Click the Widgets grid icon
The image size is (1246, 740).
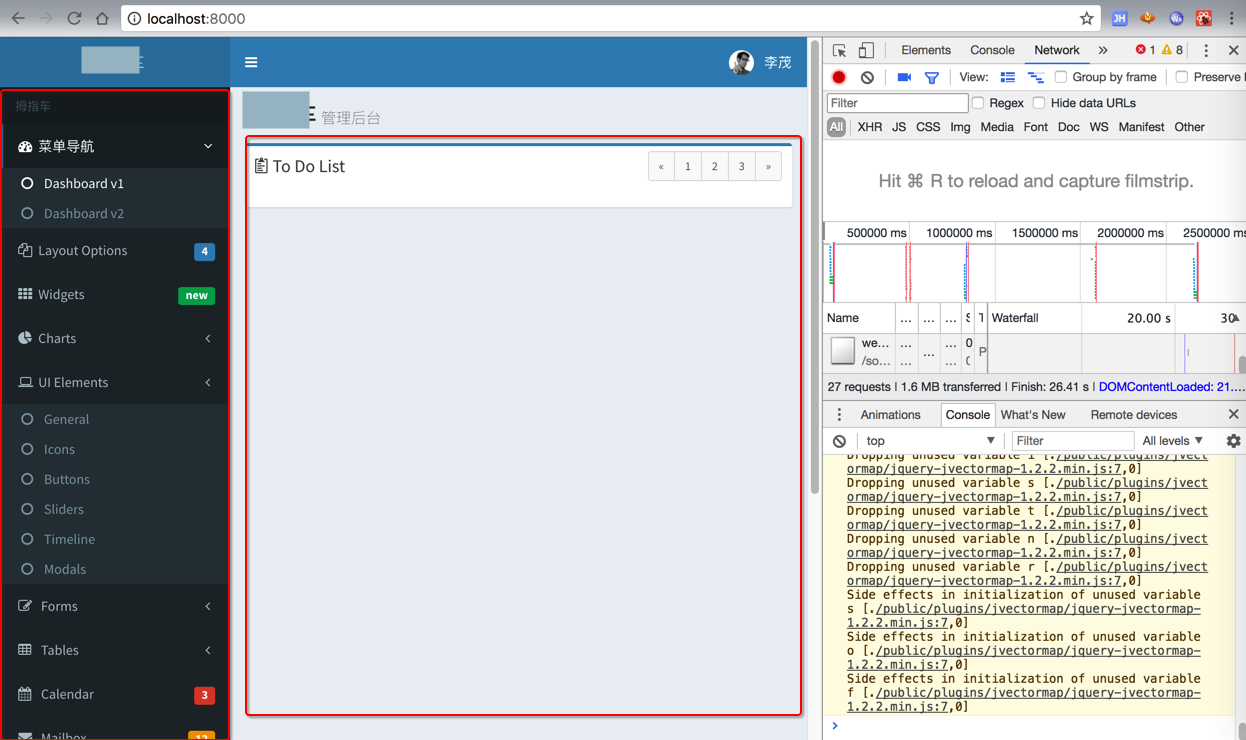[x=25, y=294]
